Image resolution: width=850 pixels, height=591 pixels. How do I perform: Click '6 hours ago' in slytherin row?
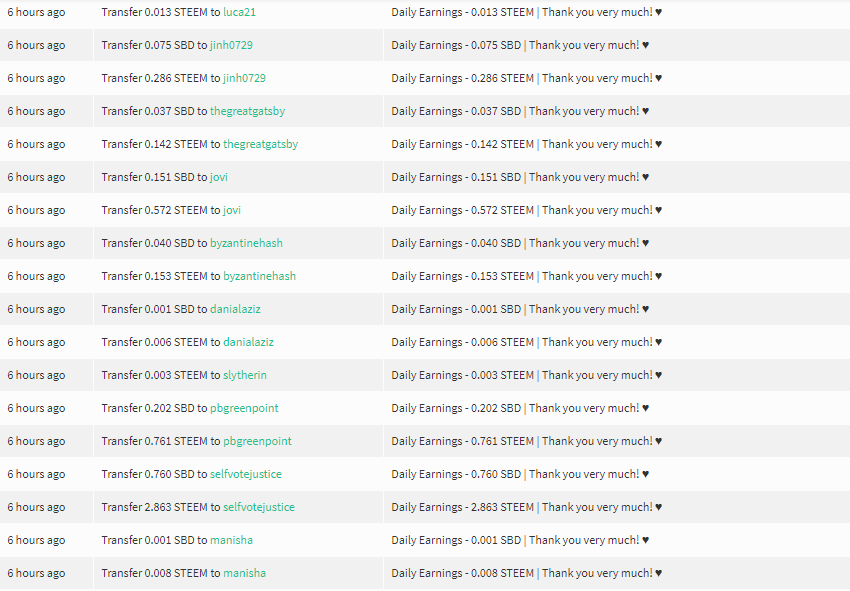pyautogui.click(x=36, y=375)
